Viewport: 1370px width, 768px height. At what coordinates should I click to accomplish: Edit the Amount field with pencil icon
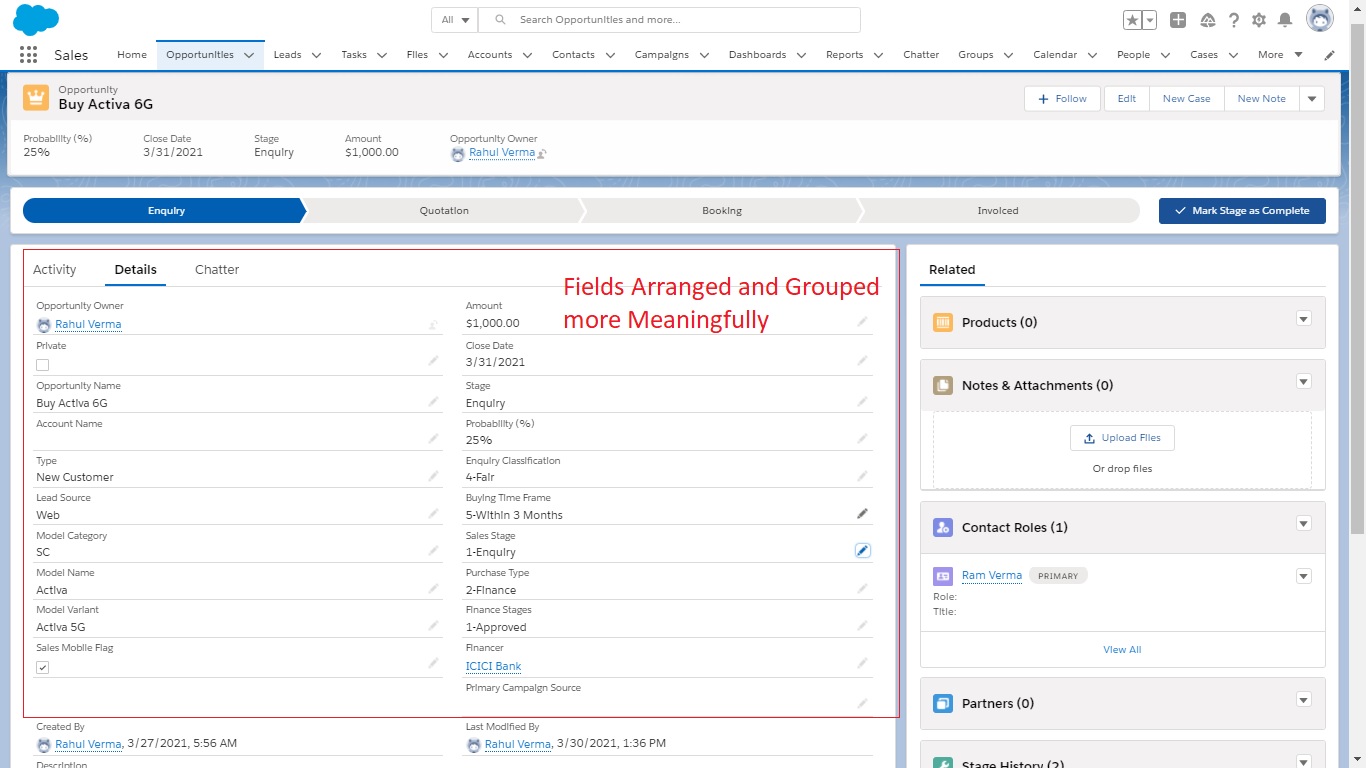[862, 322]
